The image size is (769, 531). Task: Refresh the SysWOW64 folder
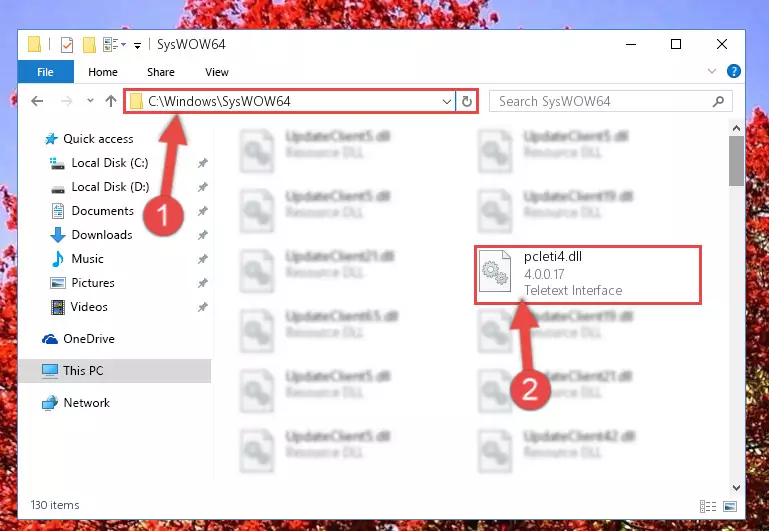coord(466,101)
